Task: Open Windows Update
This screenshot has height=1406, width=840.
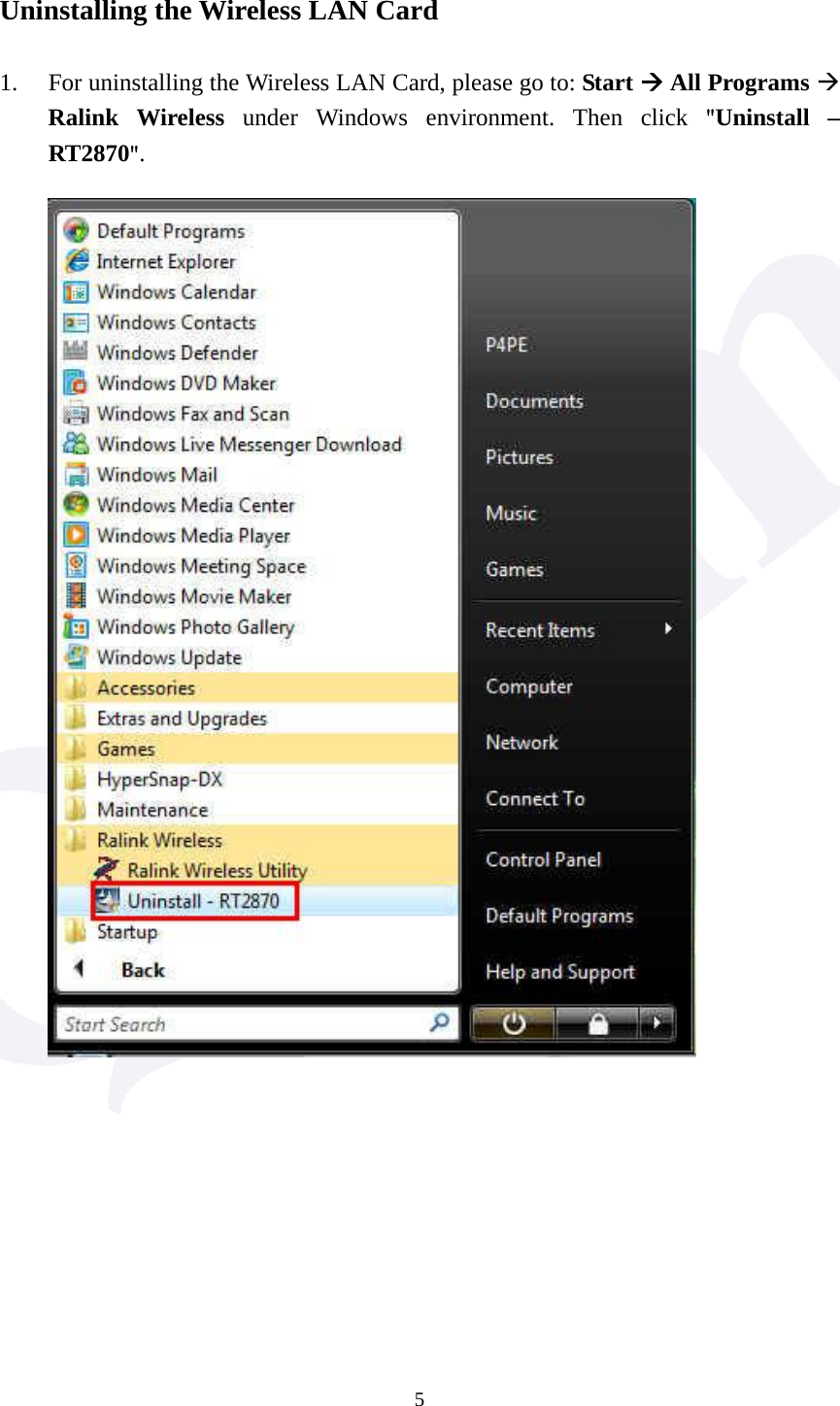Action: (168, 656)
